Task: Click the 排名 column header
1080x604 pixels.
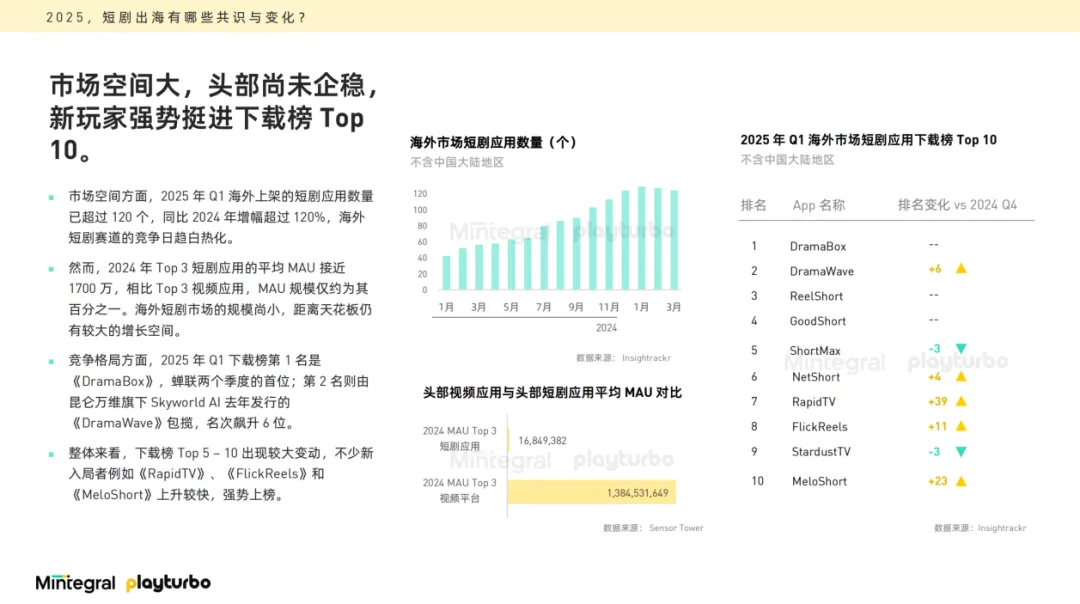Action: coord(754,205)
